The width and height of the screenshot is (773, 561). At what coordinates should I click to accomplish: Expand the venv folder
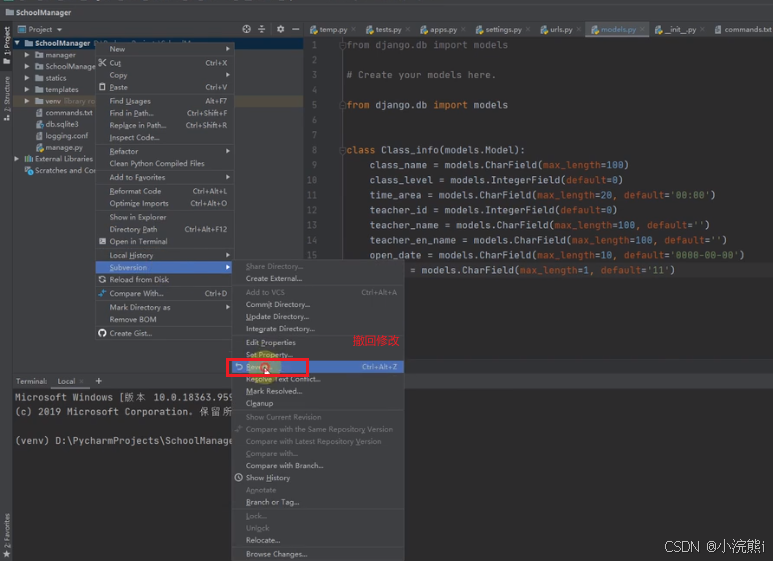coord(27,101)
